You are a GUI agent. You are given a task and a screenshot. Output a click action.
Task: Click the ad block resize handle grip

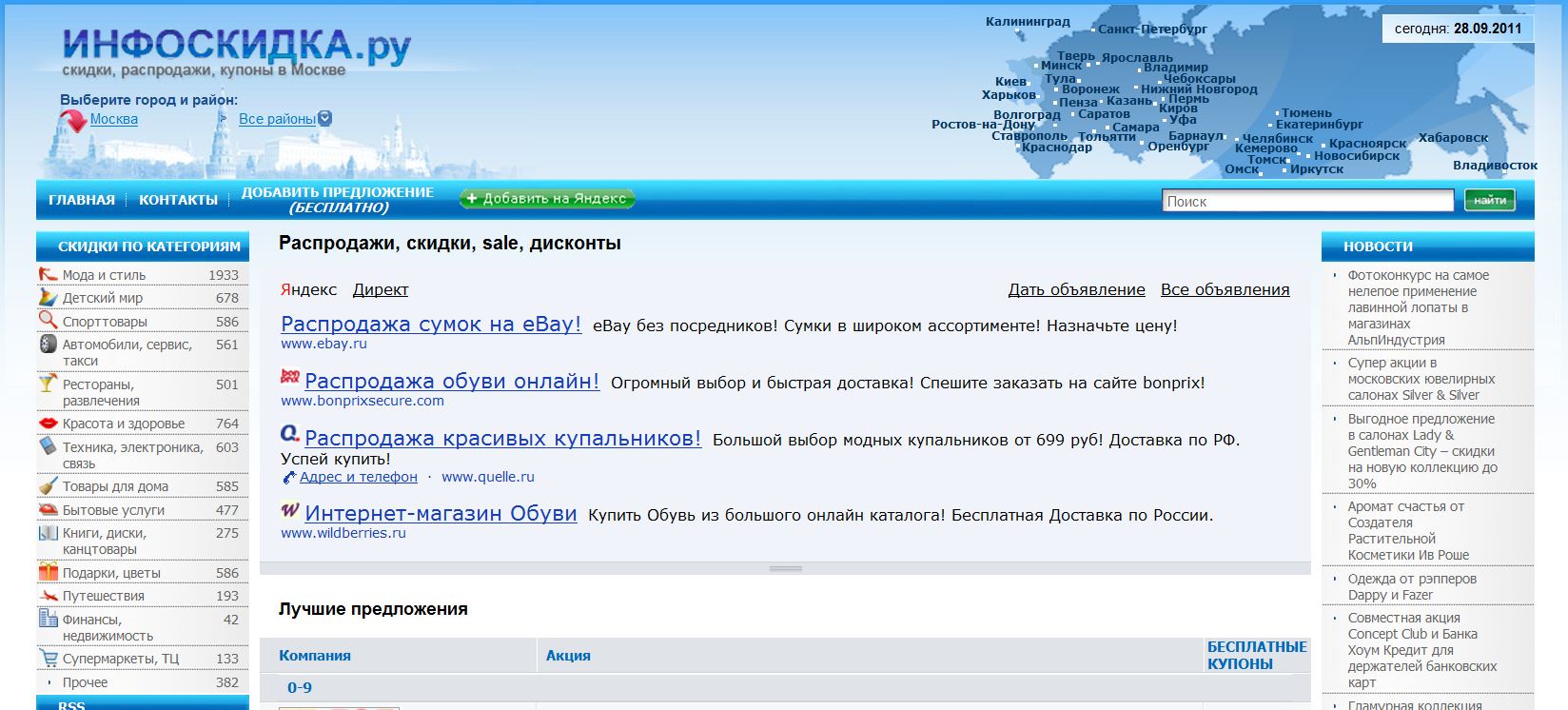point(785,568)
